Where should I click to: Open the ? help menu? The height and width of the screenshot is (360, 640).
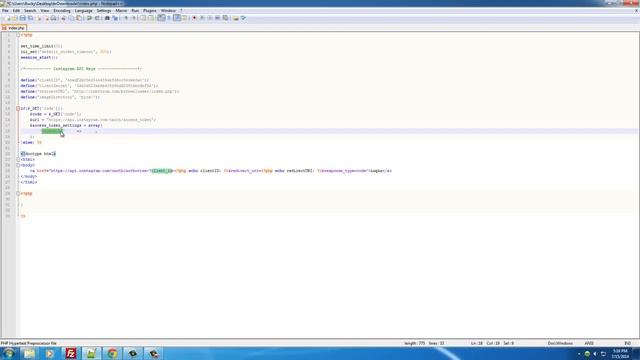pyautogui.click(x=181, y=11)
